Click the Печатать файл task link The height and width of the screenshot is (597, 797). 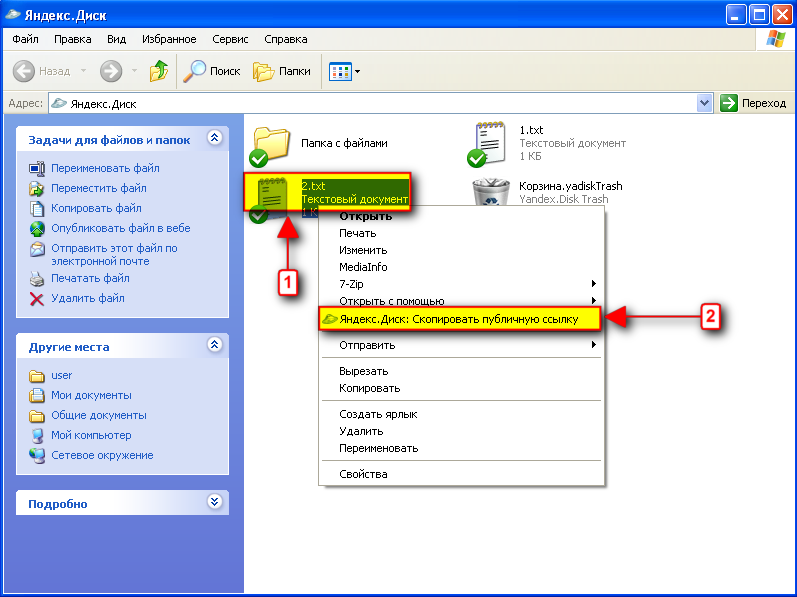pos(90,278)
